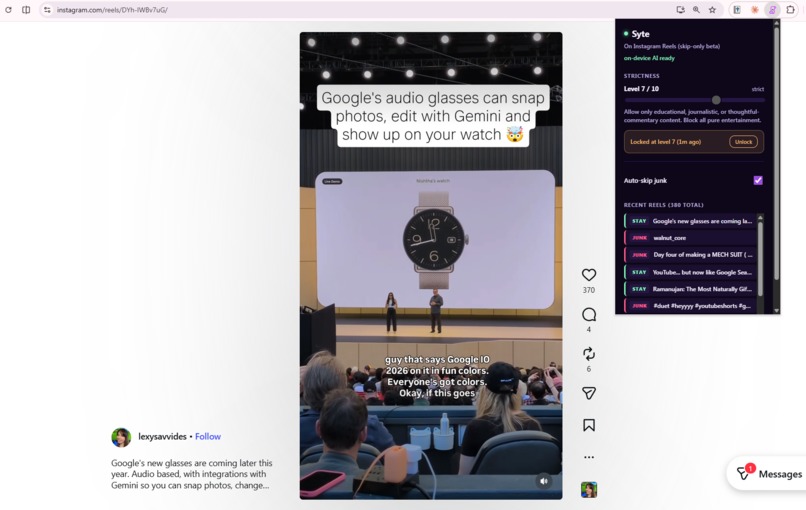Open lexysavvides profile picture

click(x=121, y=438)
